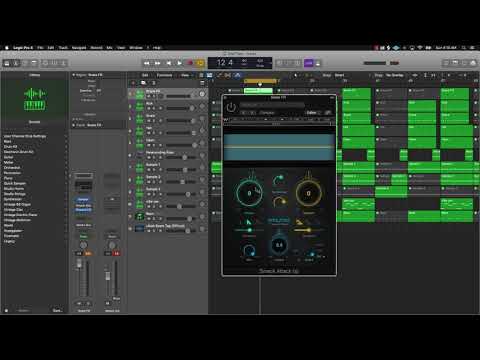Toggle the Catch playhead icon
The image size is (480, 360).
237,75
